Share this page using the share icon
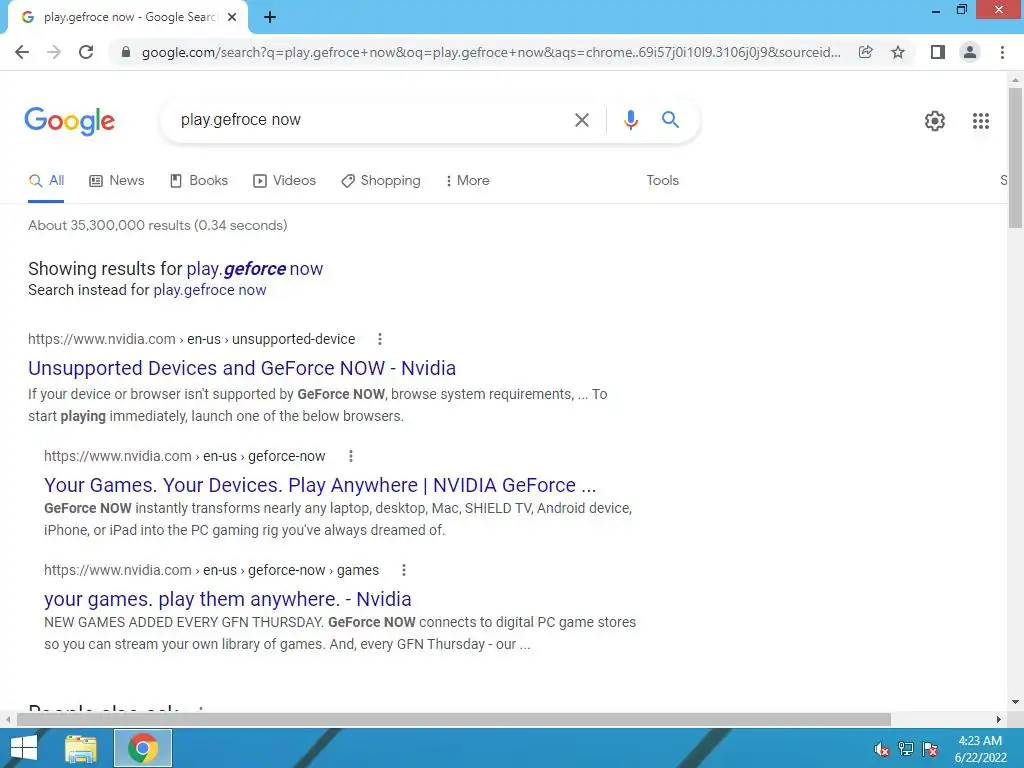 pos(865,52)
